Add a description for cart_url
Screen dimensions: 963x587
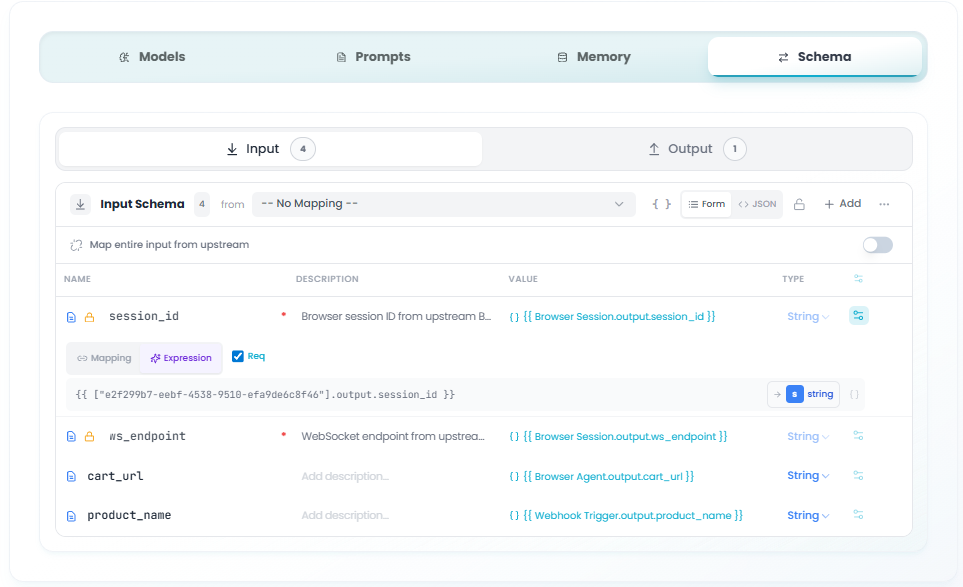pos(345,476)
